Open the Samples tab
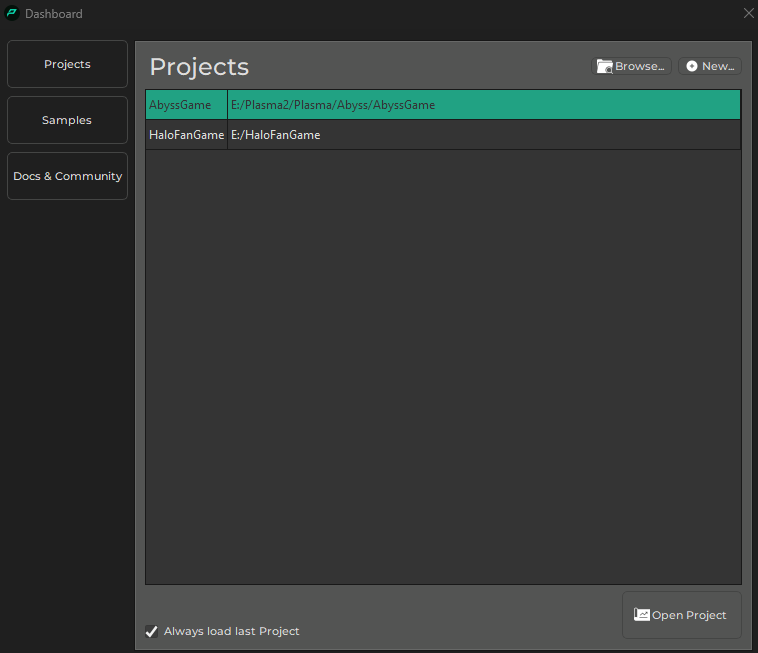This screenshot has width=758, height=653. (x=67, y=120)
